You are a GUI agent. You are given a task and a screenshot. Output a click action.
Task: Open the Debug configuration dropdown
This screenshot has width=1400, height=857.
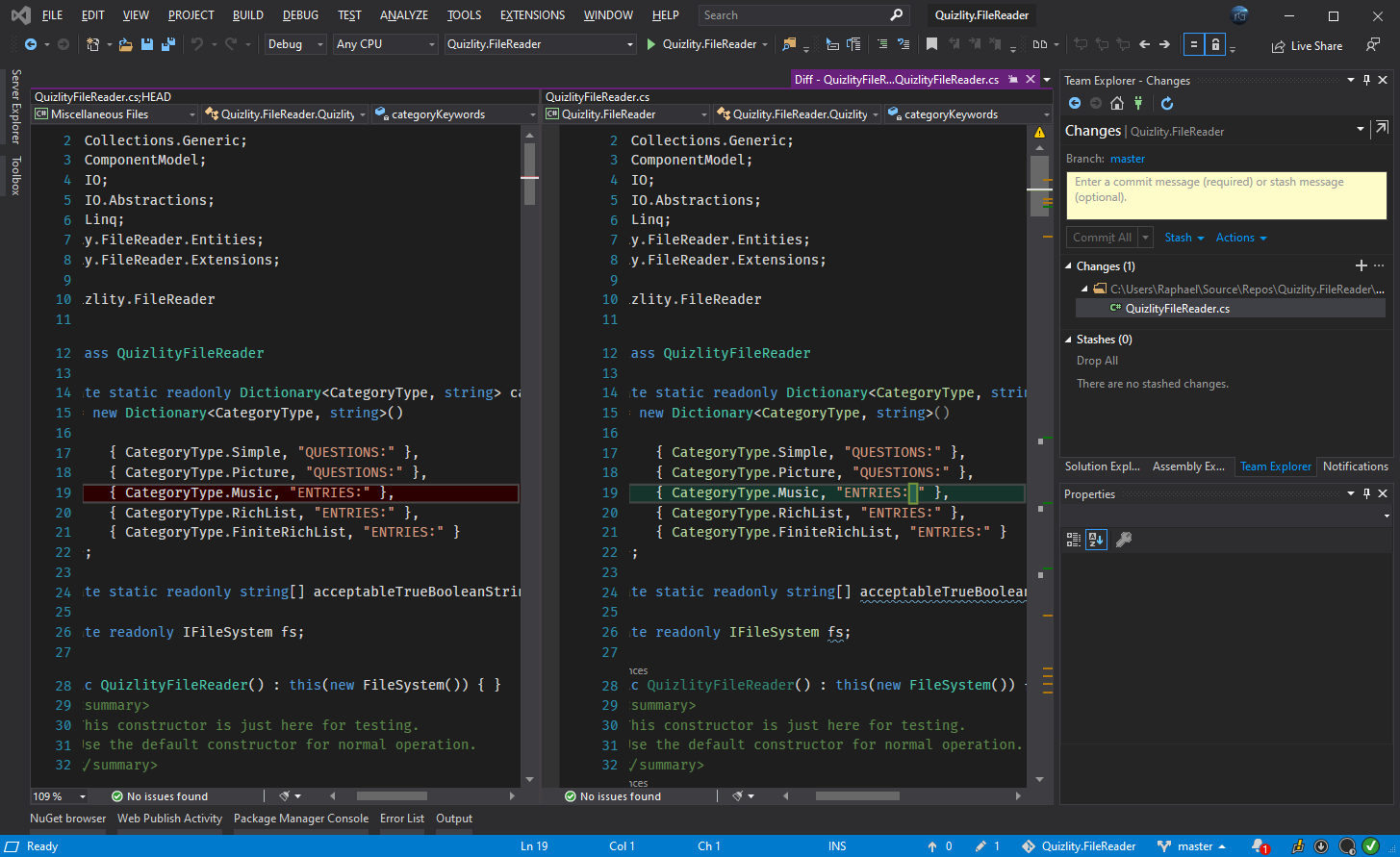294,44
